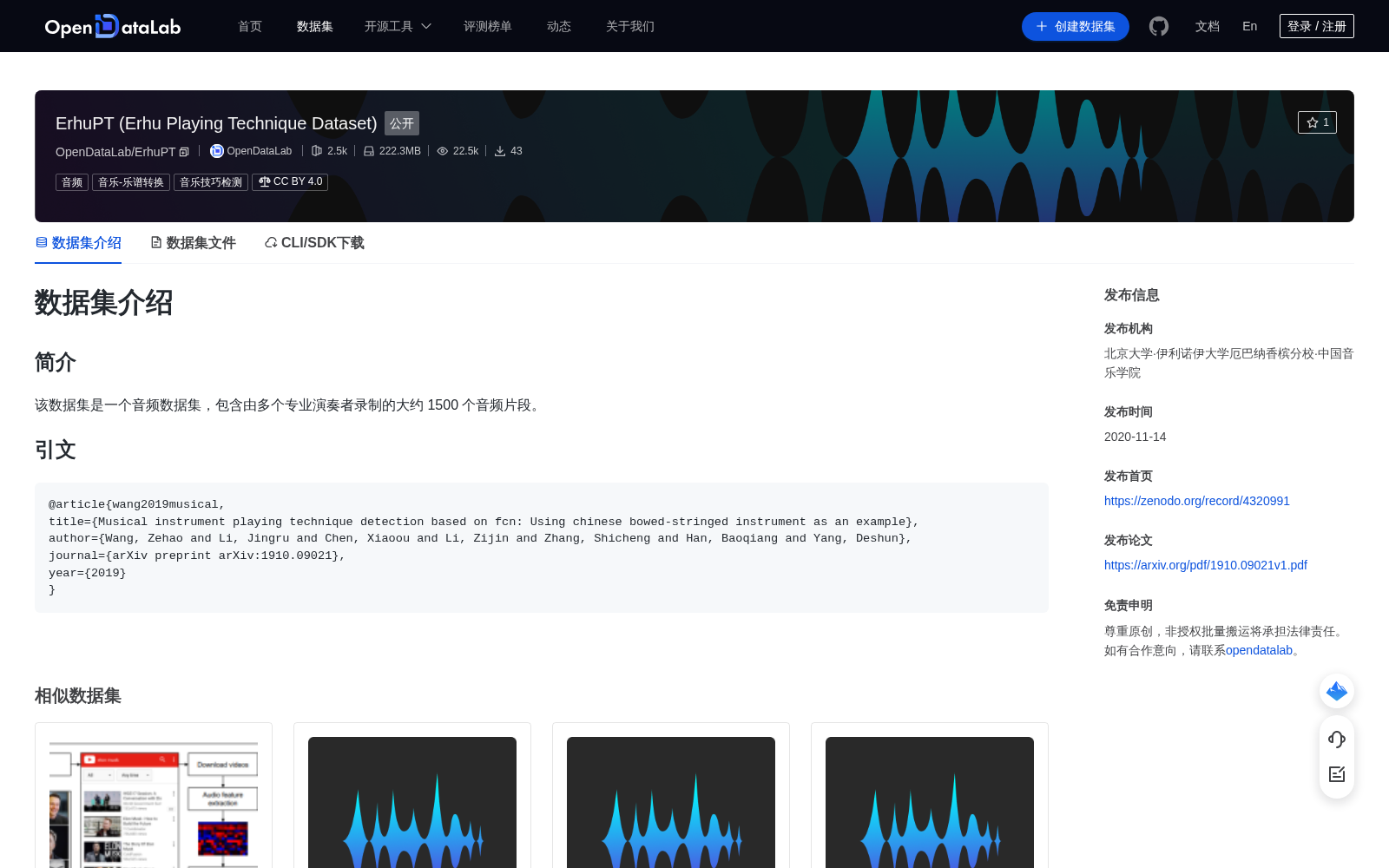Open the feedback edit note icon

(1337, 774)
